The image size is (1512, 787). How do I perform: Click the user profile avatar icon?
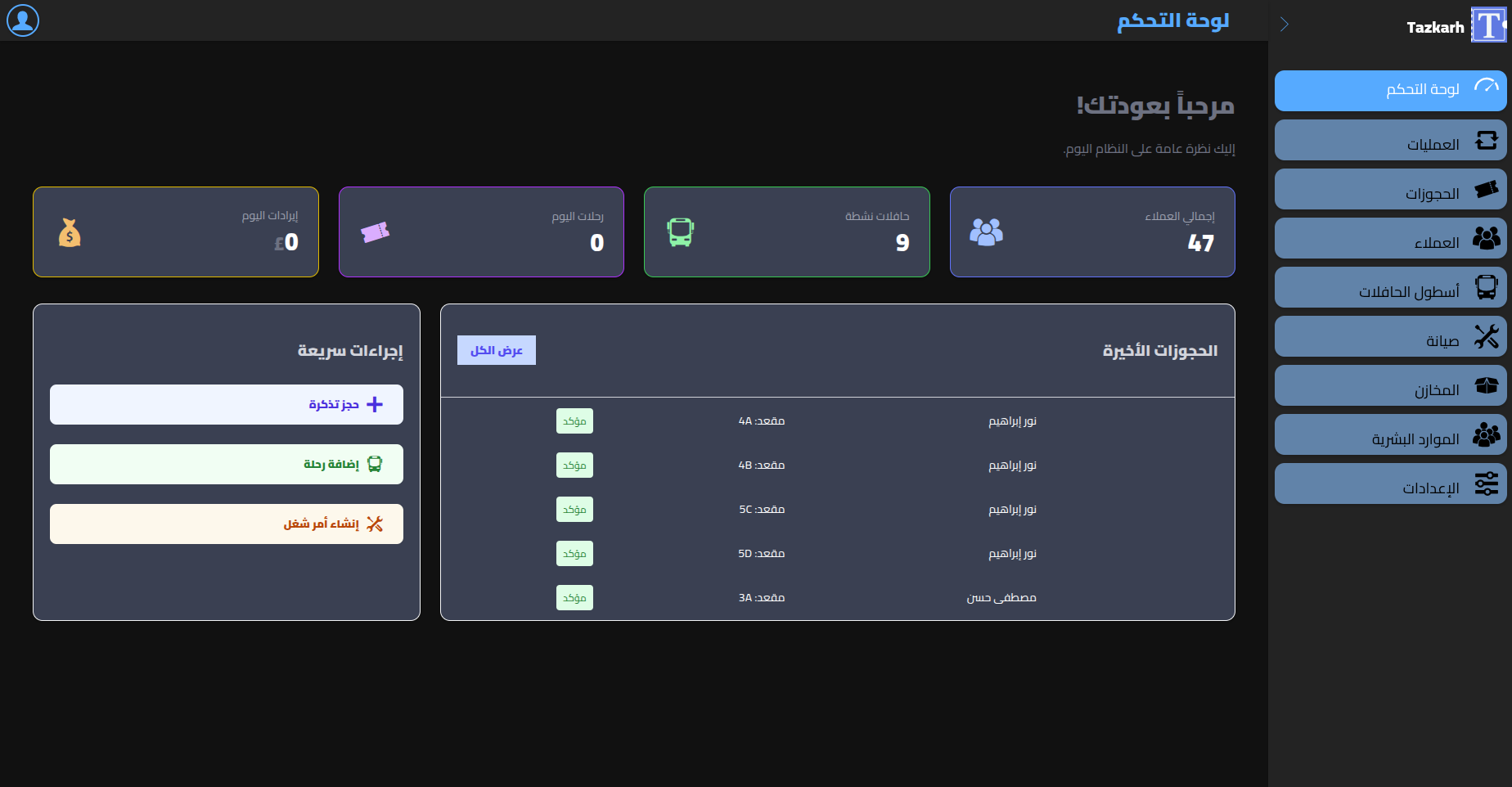(x=23, y=20)
